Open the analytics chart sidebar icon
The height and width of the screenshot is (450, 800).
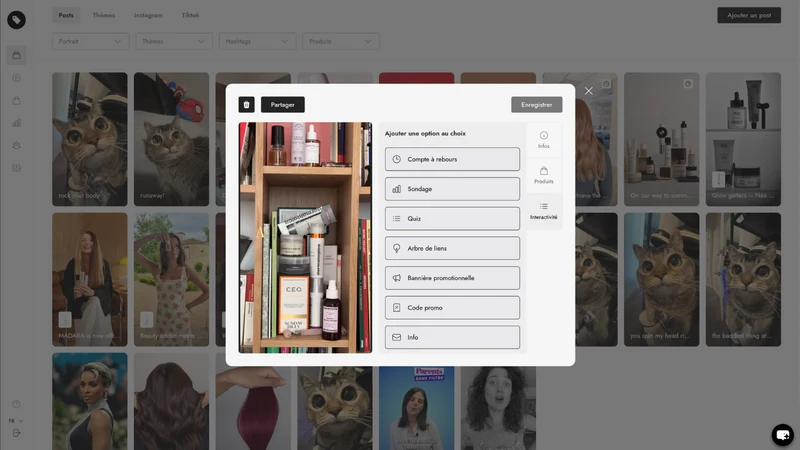point(16,123)
